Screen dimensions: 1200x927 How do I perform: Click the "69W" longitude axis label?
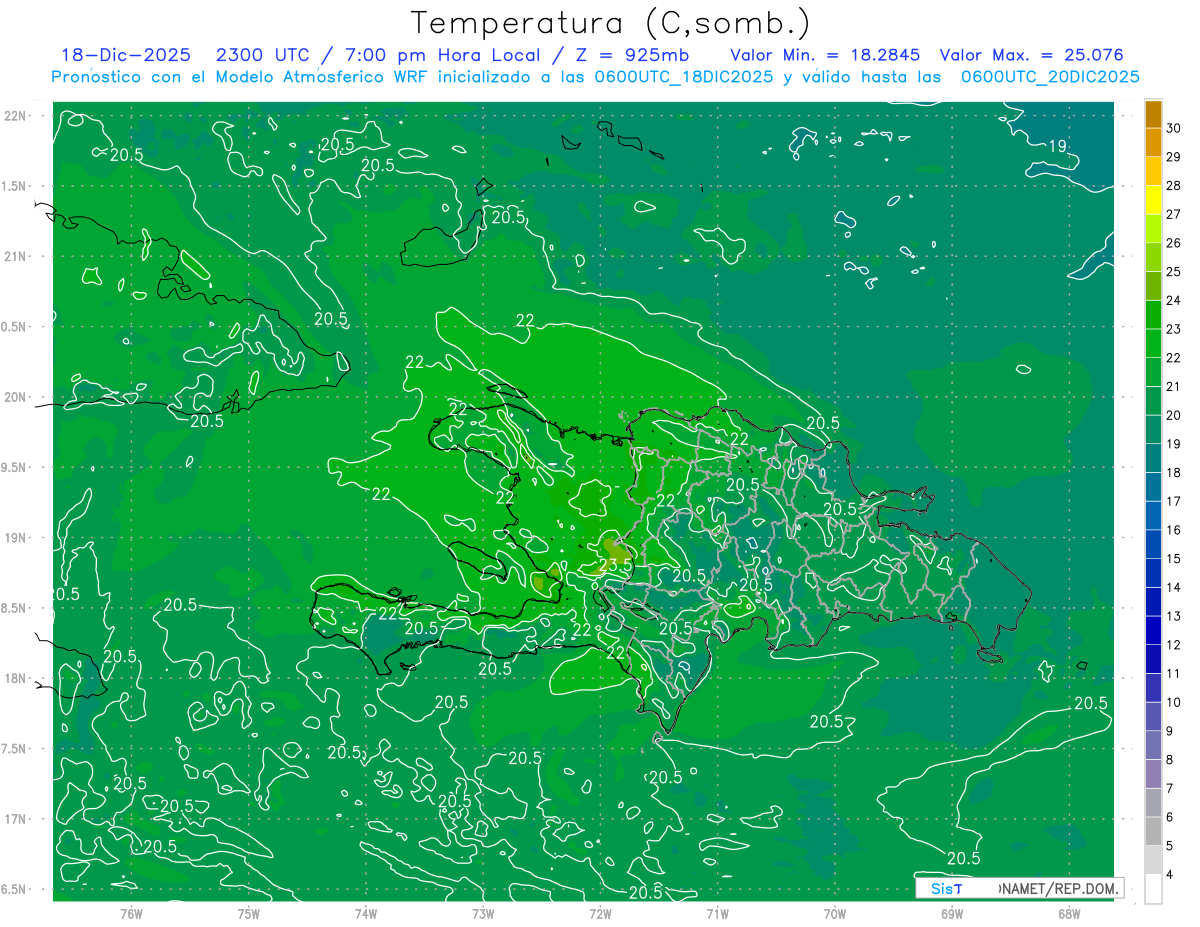tap(952, 913)
